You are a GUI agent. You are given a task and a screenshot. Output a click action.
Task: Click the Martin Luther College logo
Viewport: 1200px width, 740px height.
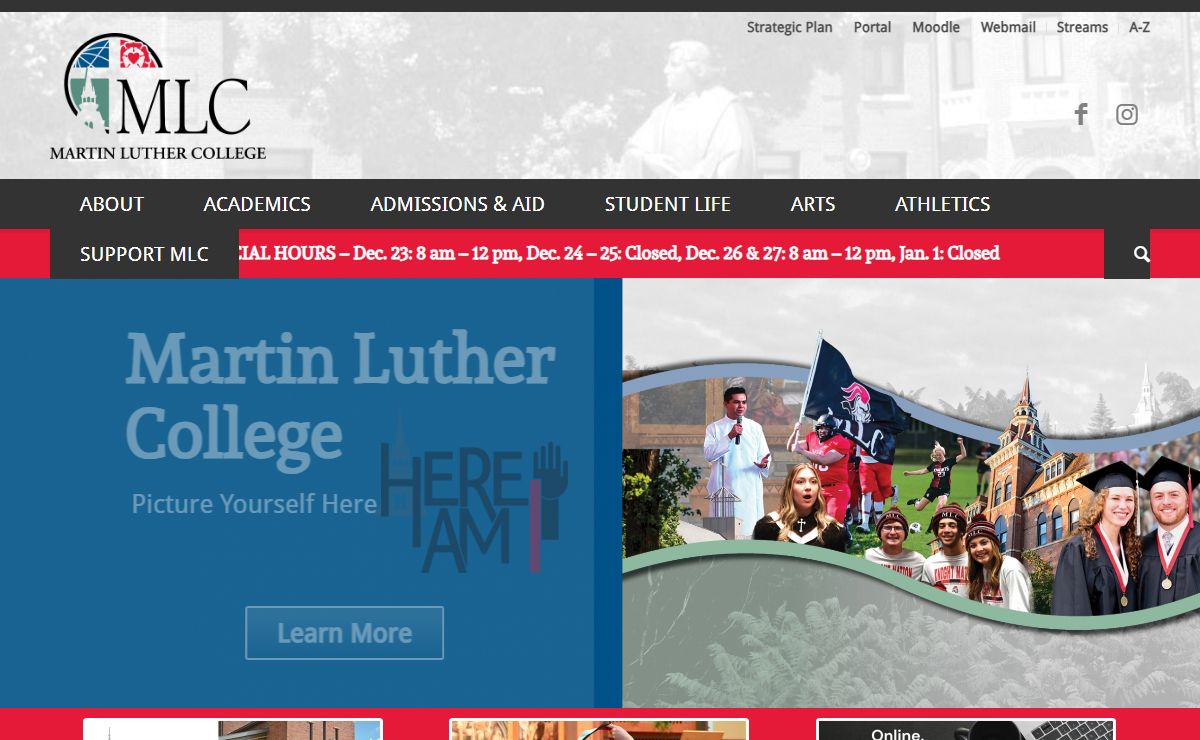point(158,96)
